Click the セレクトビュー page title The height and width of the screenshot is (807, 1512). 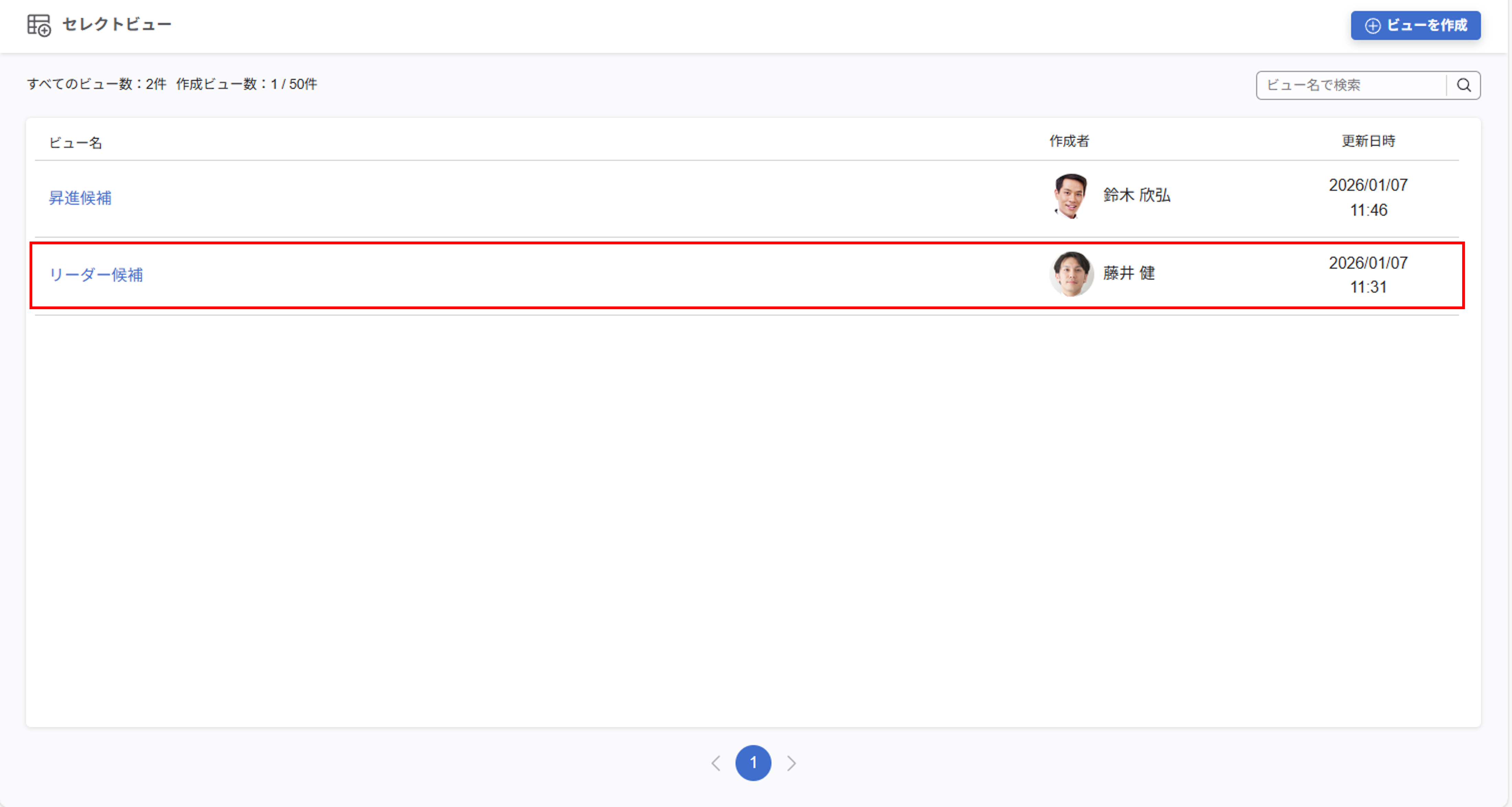tap(116, 24)
